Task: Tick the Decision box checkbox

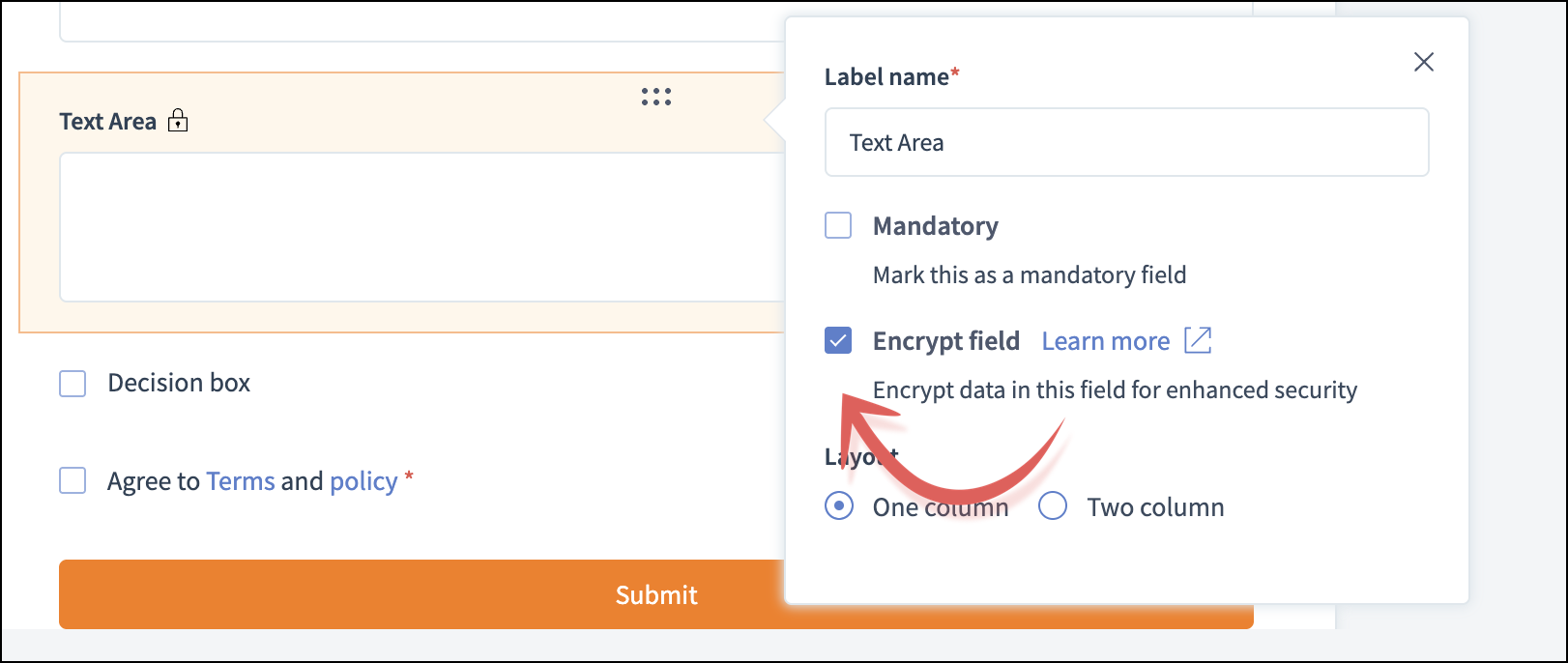Action: [x=73, y=384]
